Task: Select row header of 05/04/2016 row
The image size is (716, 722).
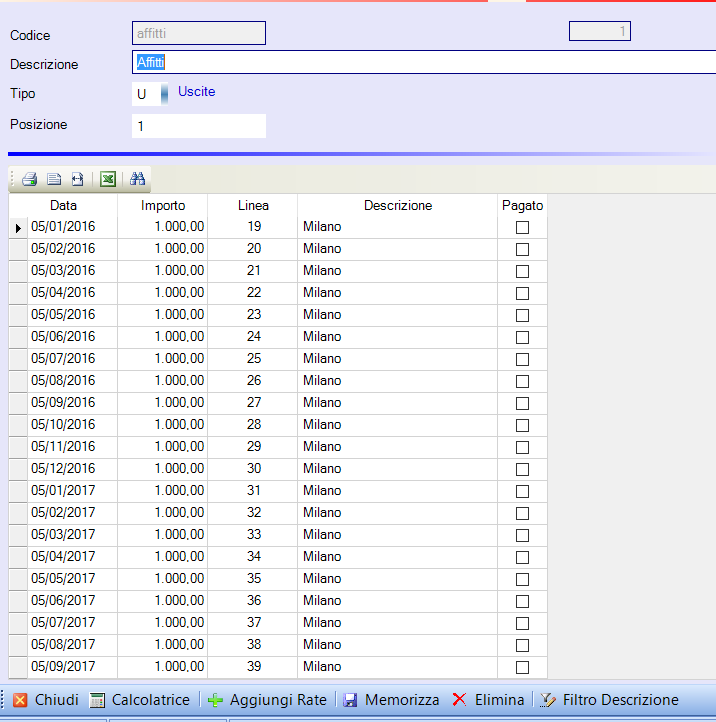Action: click(18, 293)
